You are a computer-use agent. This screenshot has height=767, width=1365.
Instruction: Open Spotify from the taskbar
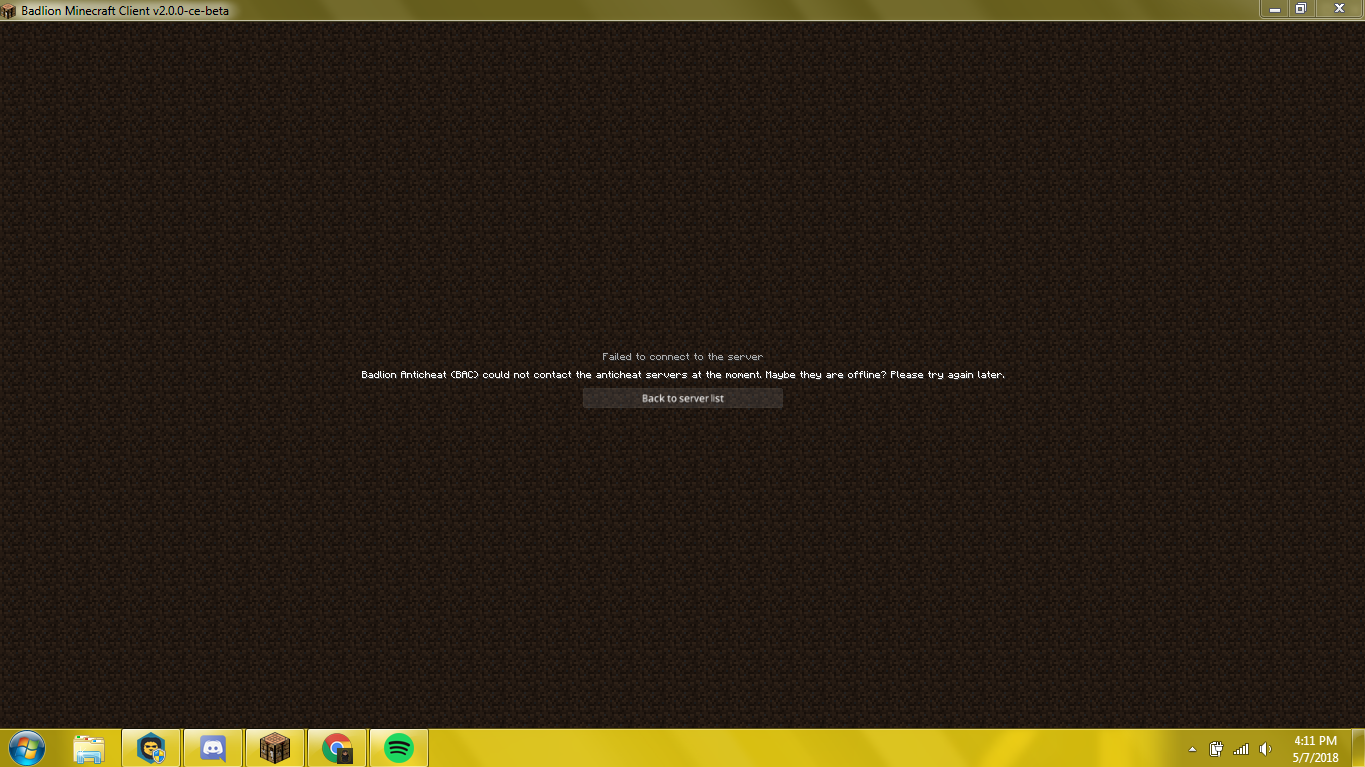click(399, 747)
